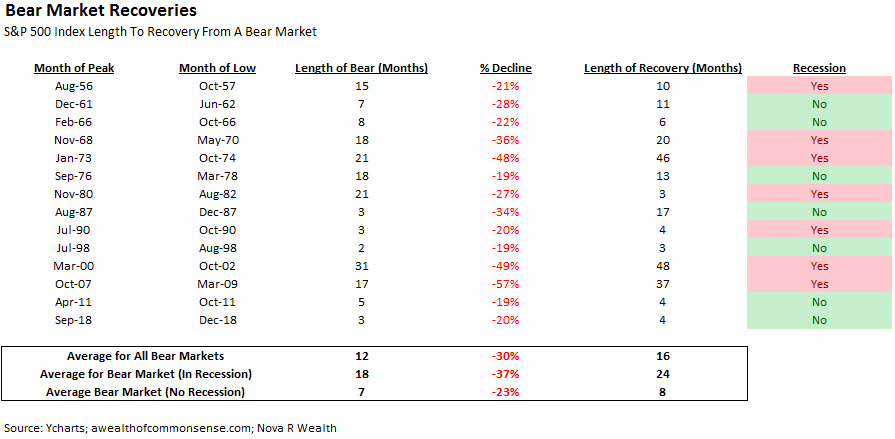Select the "Month of Low" column header
The image size is (895, 439).
[x=217, y=68]
